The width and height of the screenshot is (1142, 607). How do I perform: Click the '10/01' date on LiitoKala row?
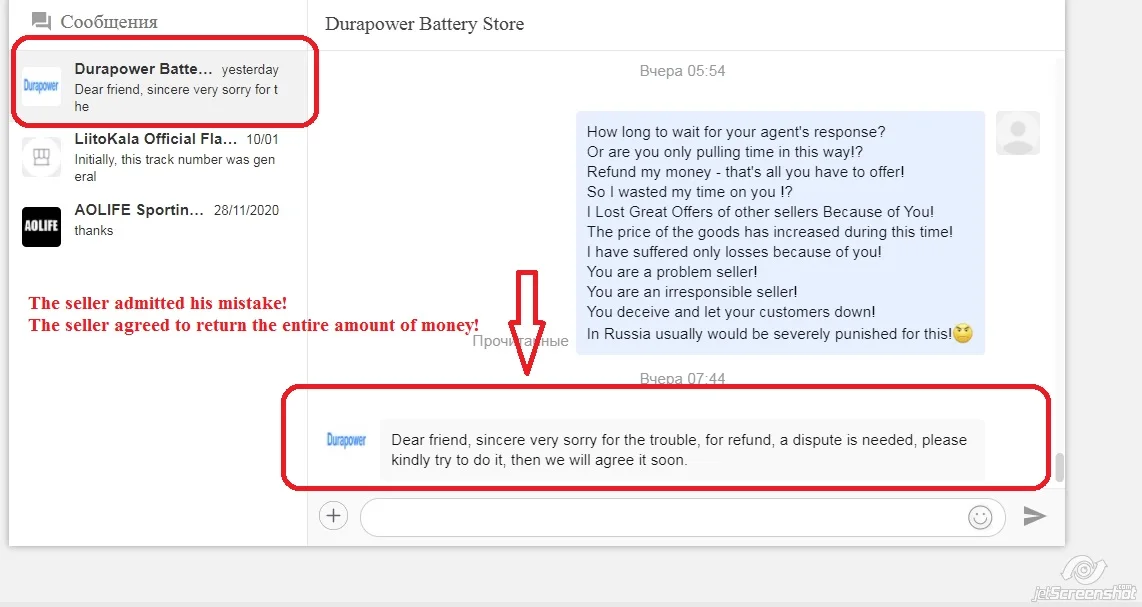tap(262, 139)
